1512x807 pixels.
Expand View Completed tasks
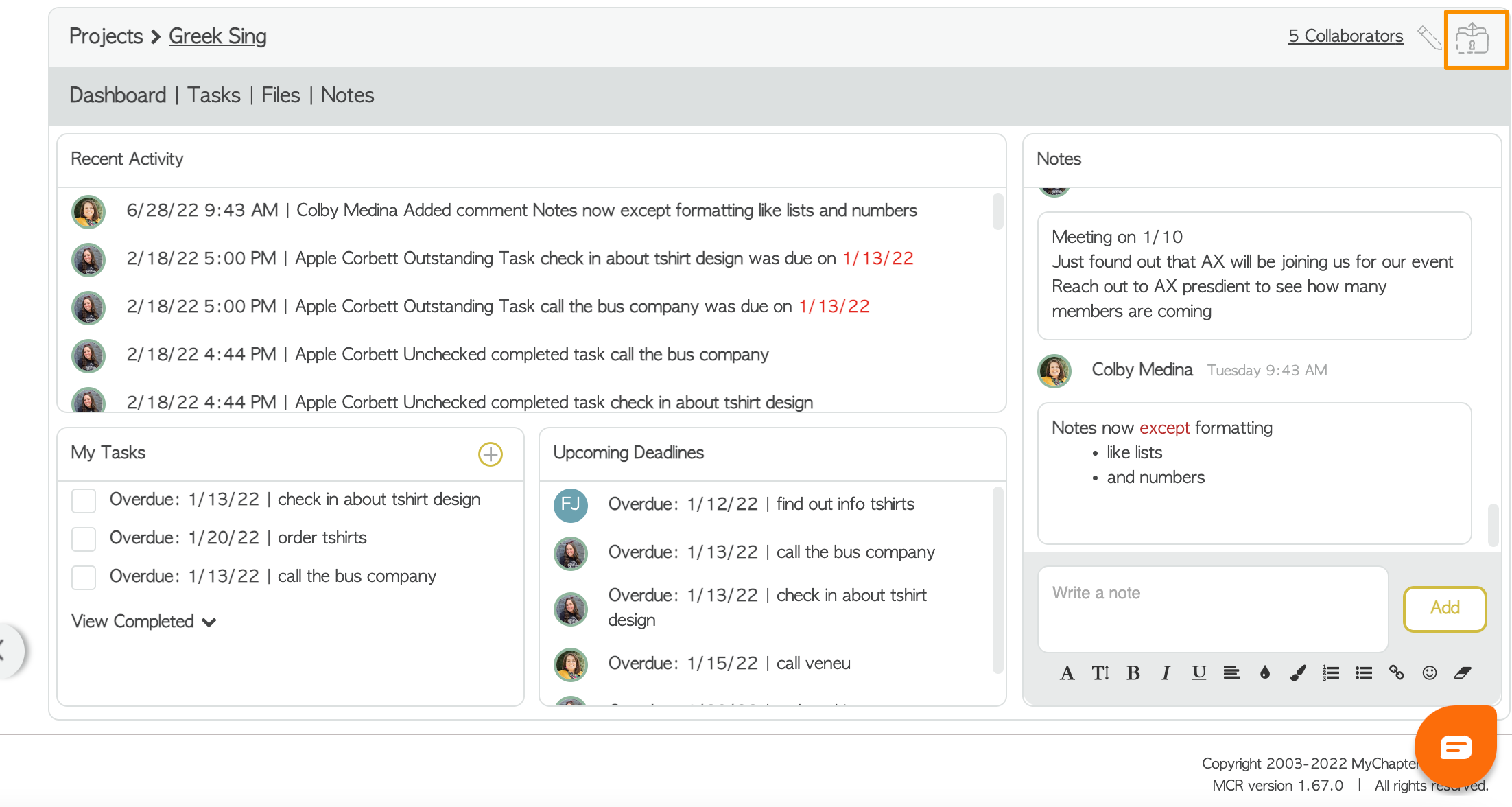pos(143,622)
